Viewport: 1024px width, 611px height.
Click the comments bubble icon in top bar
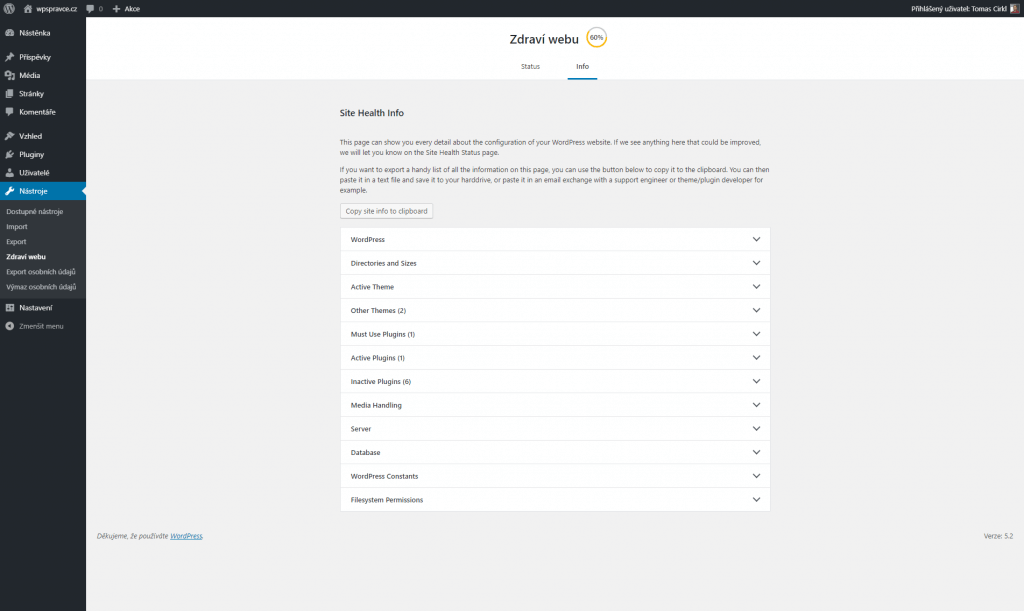pyautogui.click(x=90, y=8)
